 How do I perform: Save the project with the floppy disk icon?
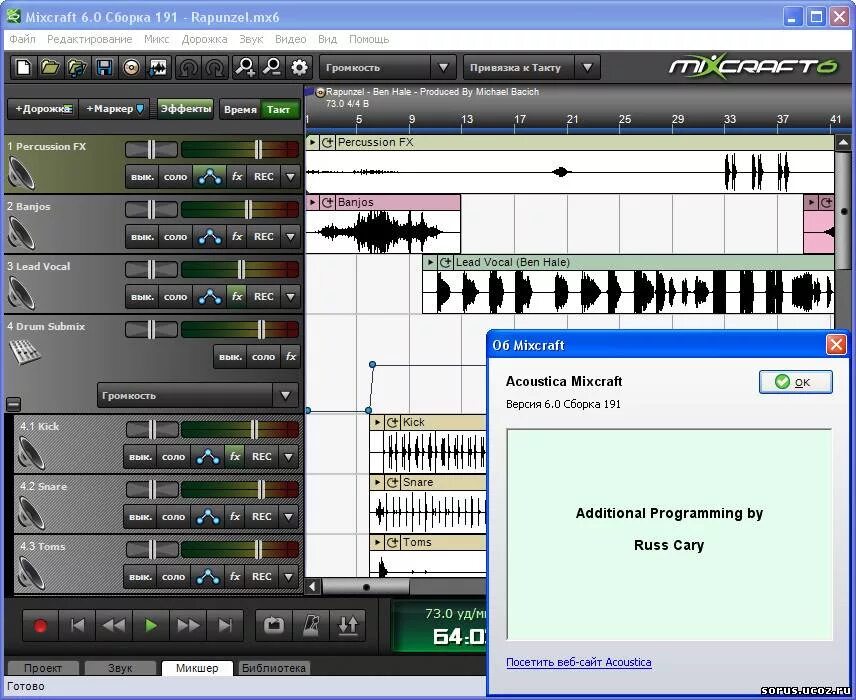(104, 68)
